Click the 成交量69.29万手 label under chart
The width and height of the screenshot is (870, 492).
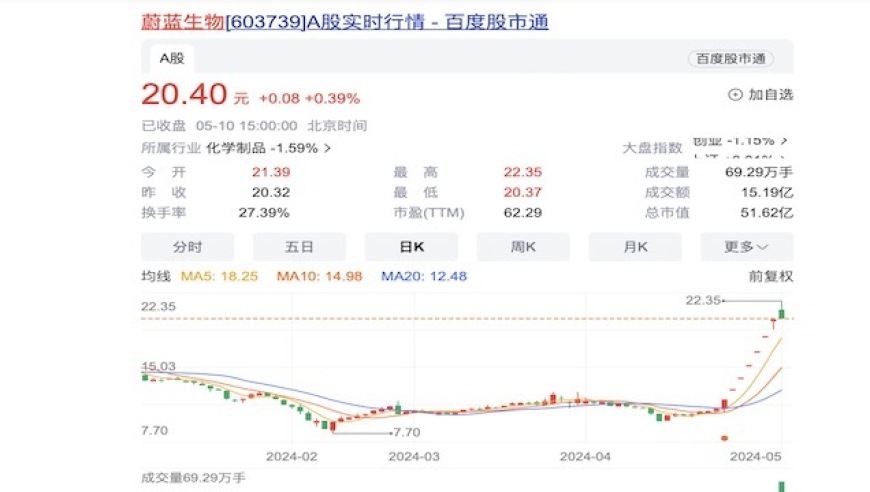pyautogui.click(x=193, y=478)
